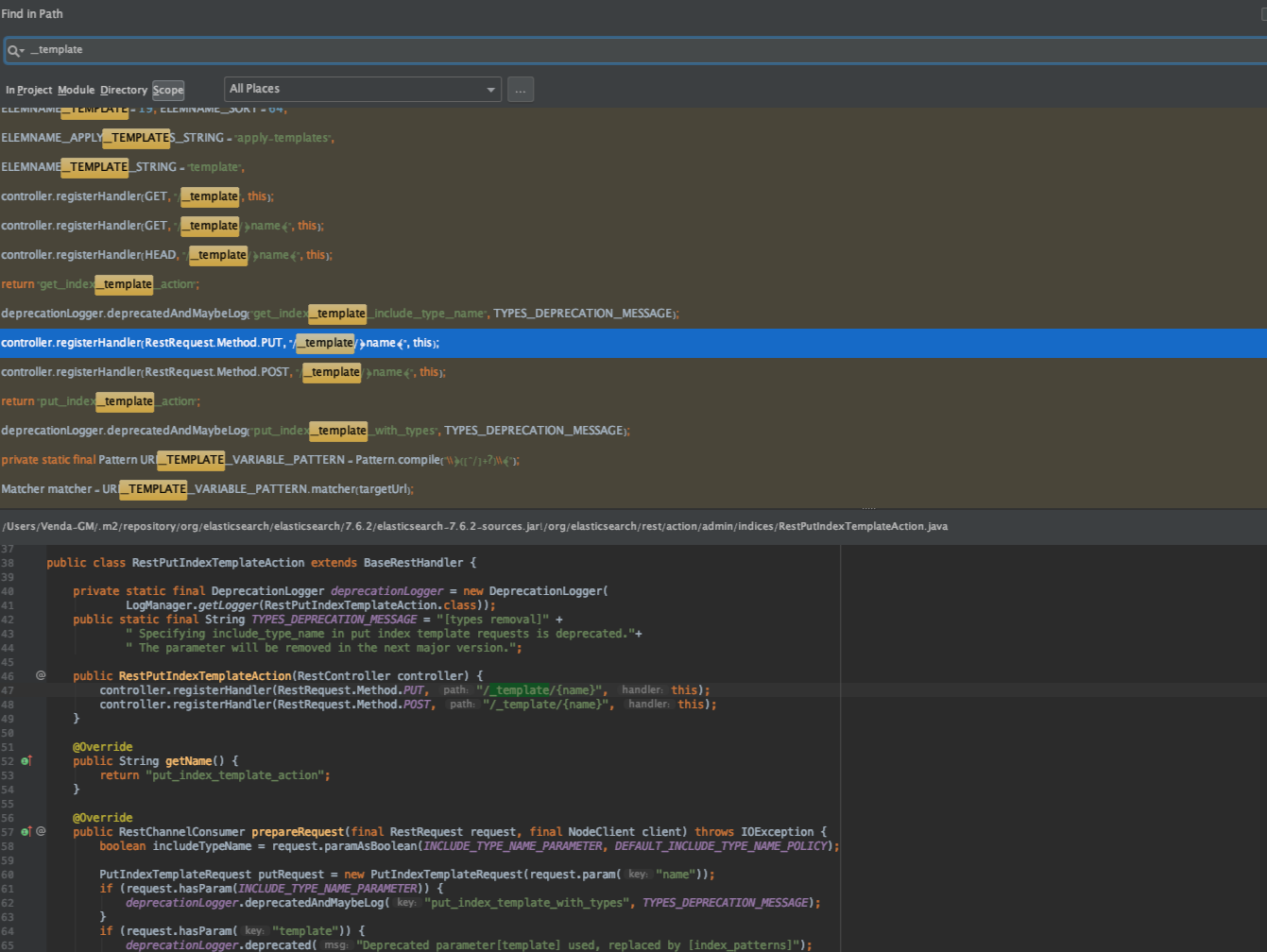
Task: Select the put_index_template_action return result
Action: [100, 401]
